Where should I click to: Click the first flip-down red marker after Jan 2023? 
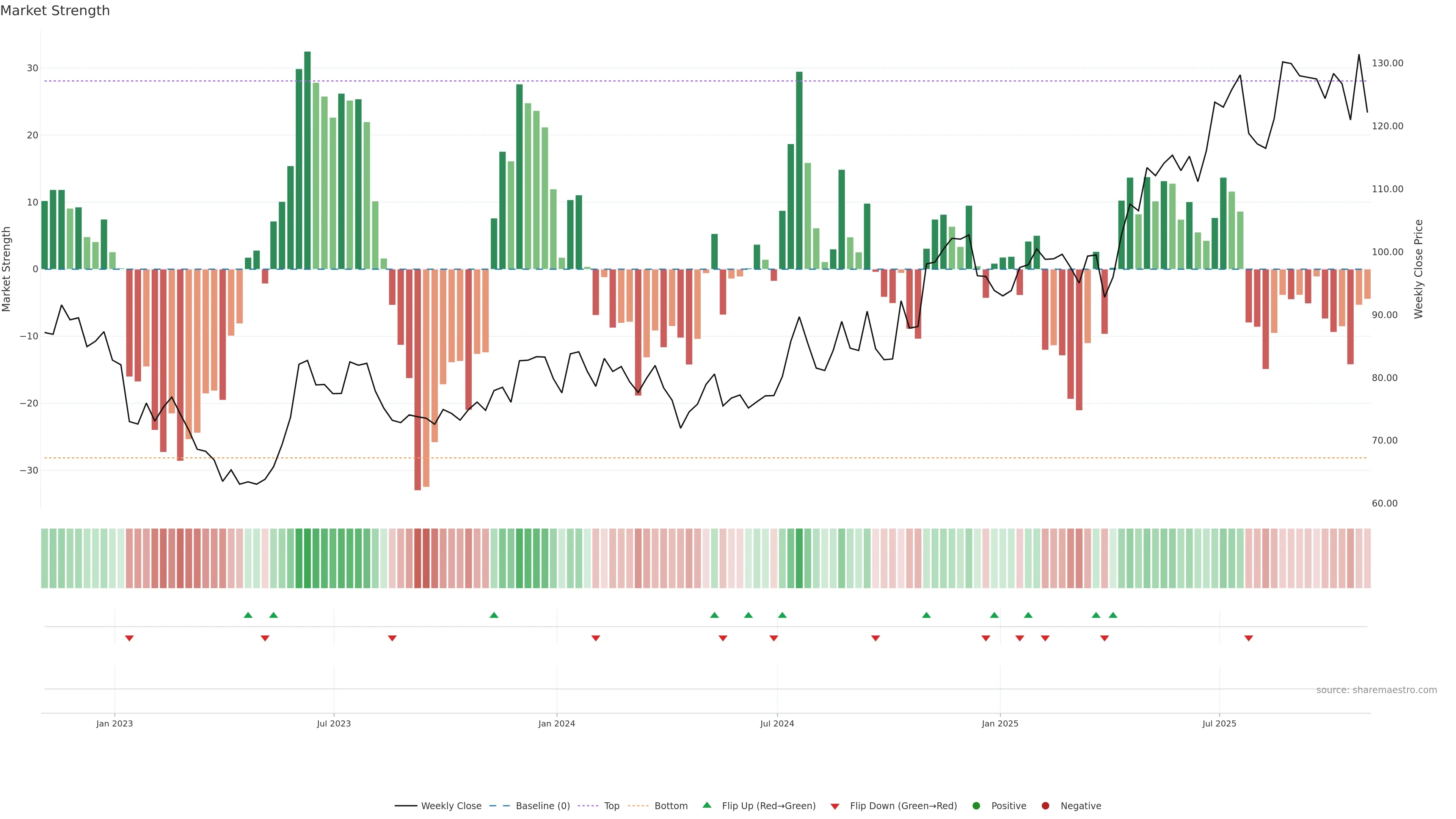click(129, 638)
